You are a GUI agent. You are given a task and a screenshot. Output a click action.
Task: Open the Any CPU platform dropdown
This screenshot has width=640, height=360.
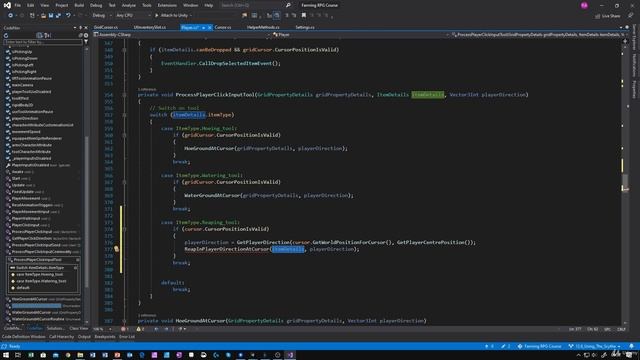click(133, 16)
